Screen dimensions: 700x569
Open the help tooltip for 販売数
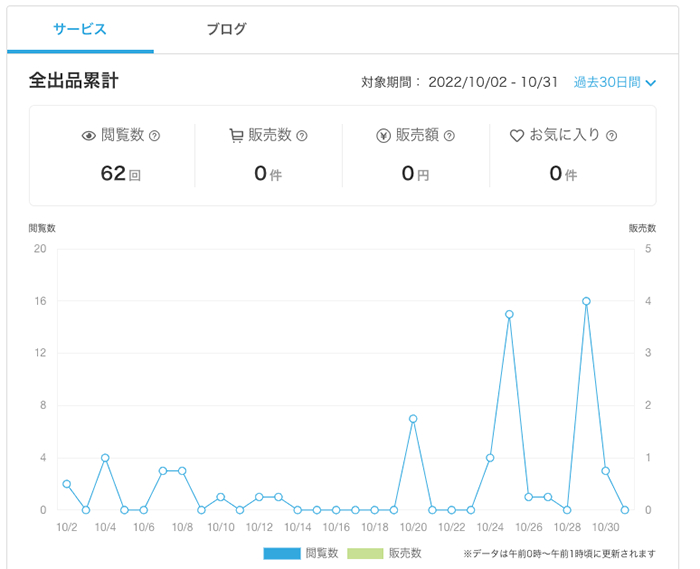click(301, 135)
